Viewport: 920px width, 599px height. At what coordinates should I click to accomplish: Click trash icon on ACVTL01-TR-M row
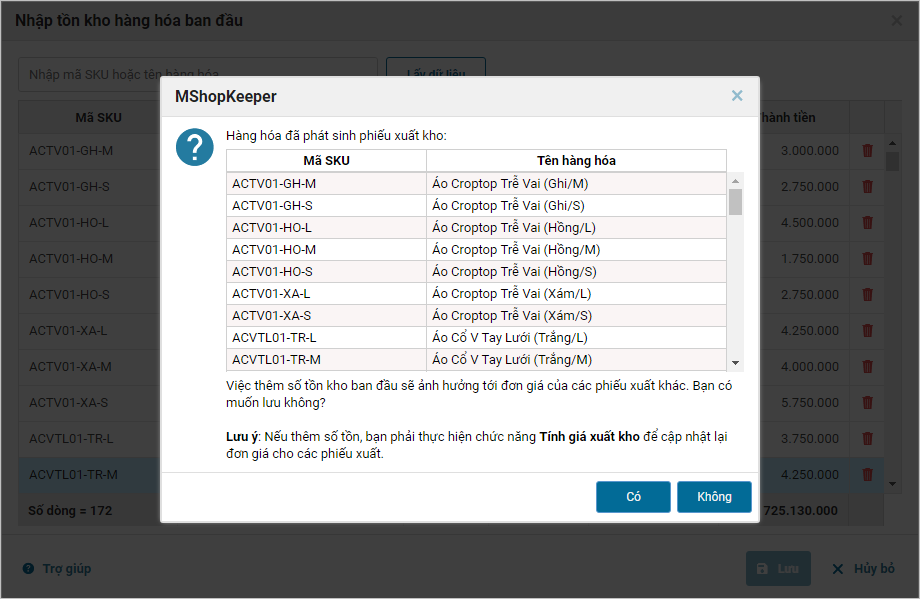[x=867, y=475]
